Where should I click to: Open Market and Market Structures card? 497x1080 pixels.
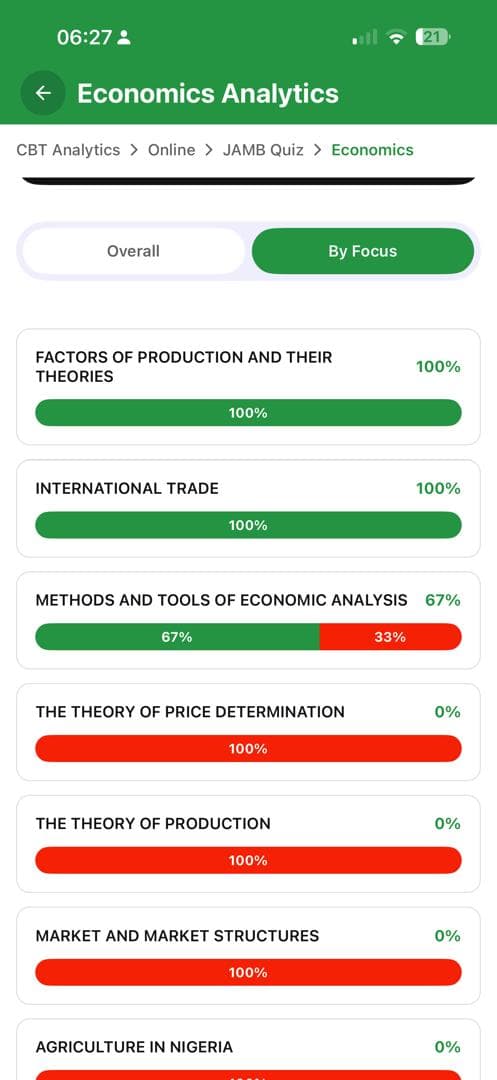pyautogui.click(x=248, y=956)
